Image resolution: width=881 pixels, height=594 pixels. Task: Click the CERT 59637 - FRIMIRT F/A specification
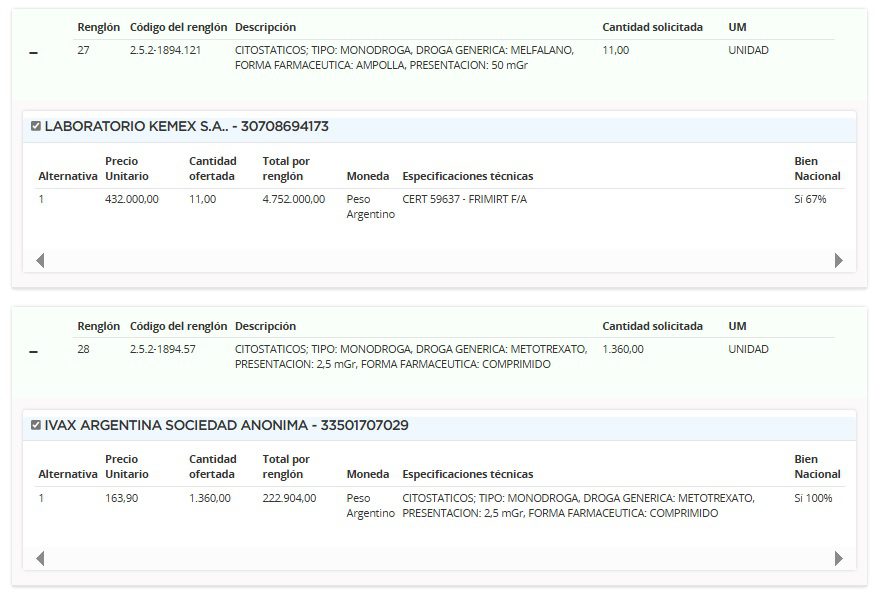(464, 199)
